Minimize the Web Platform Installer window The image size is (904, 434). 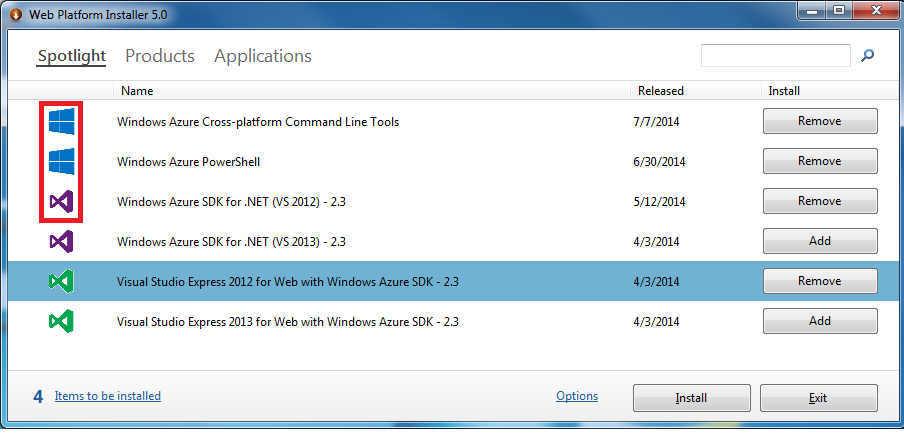pos(814,10)
